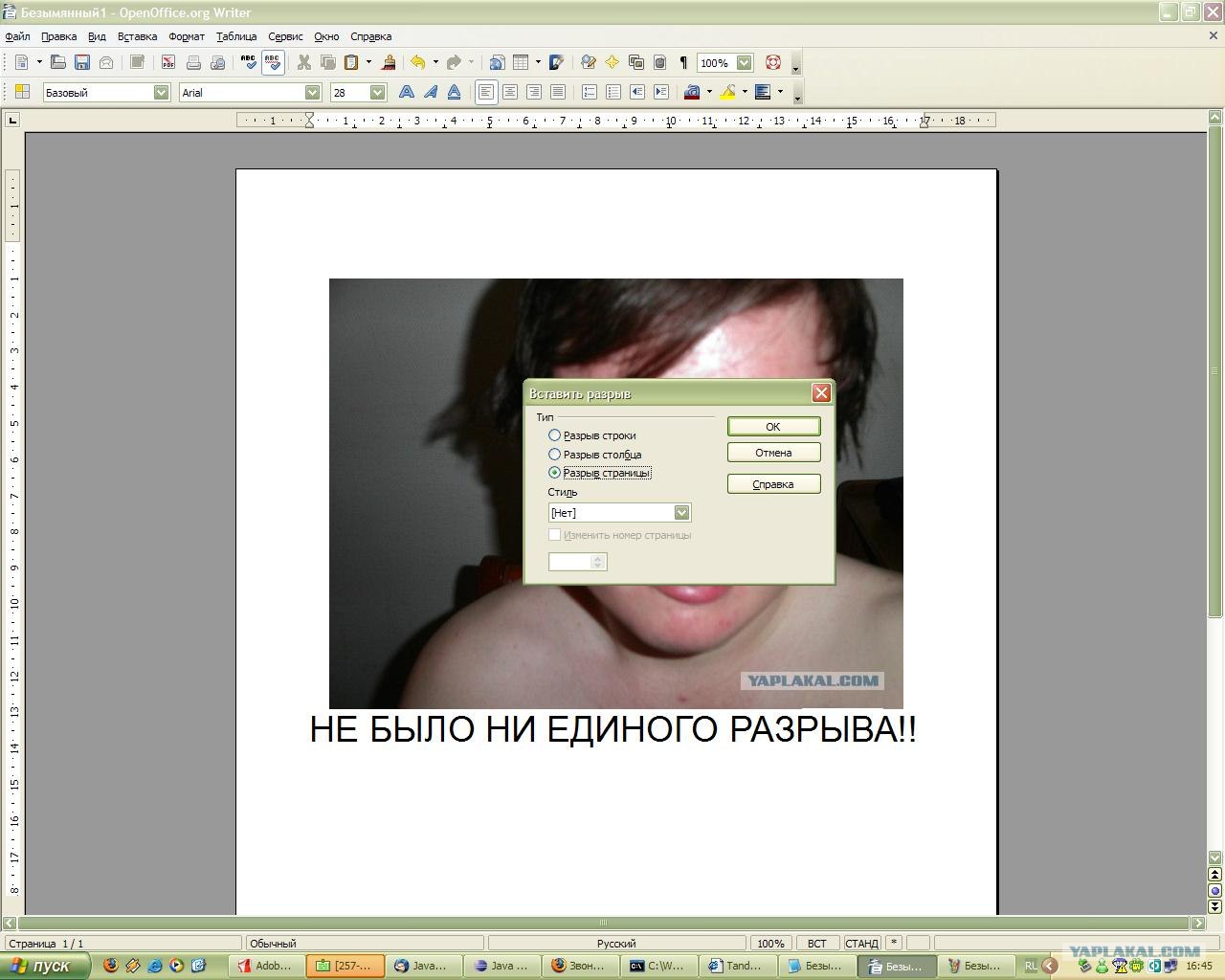Click the highlighting color swatch icon
The height and width of the screenshot is (980, 1225).
[x=728, y=92]
